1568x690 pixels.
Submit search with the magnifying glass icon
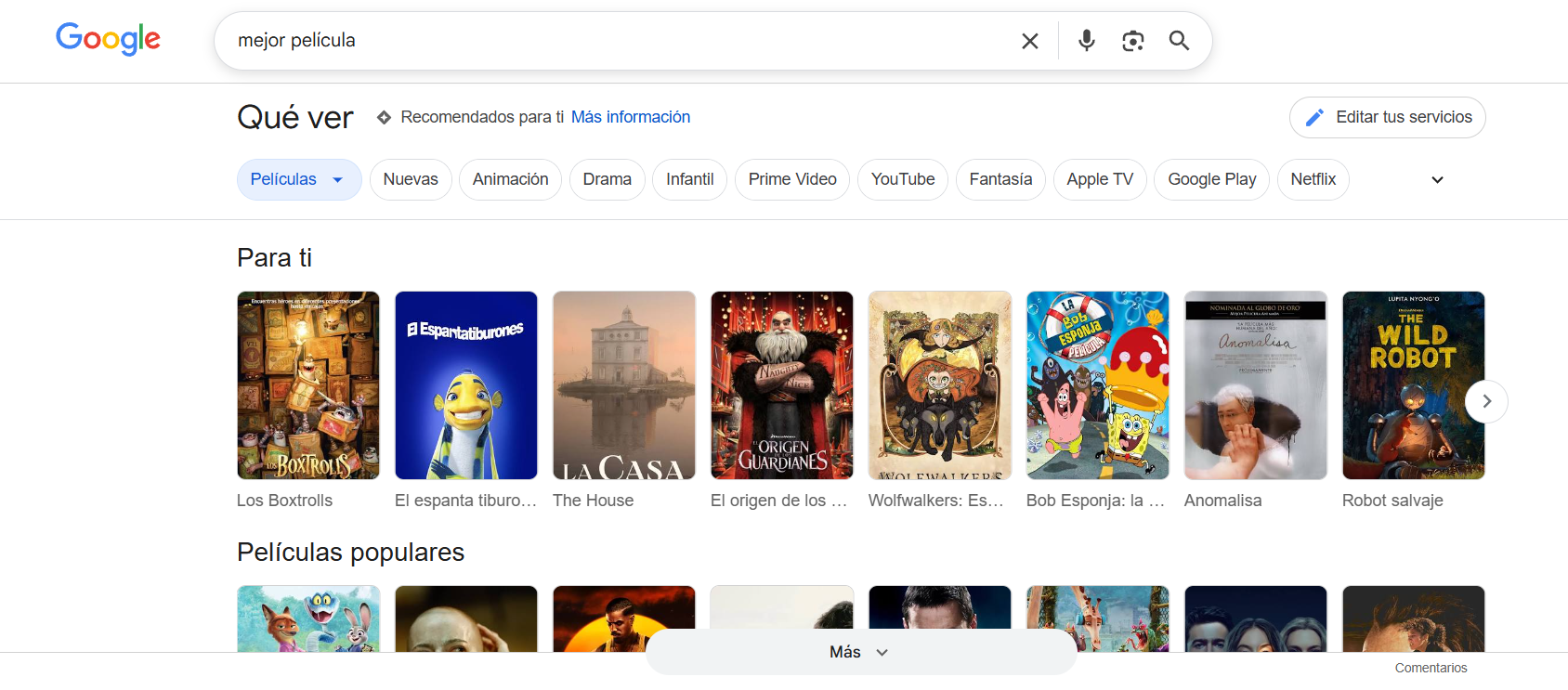point(1179,41)
